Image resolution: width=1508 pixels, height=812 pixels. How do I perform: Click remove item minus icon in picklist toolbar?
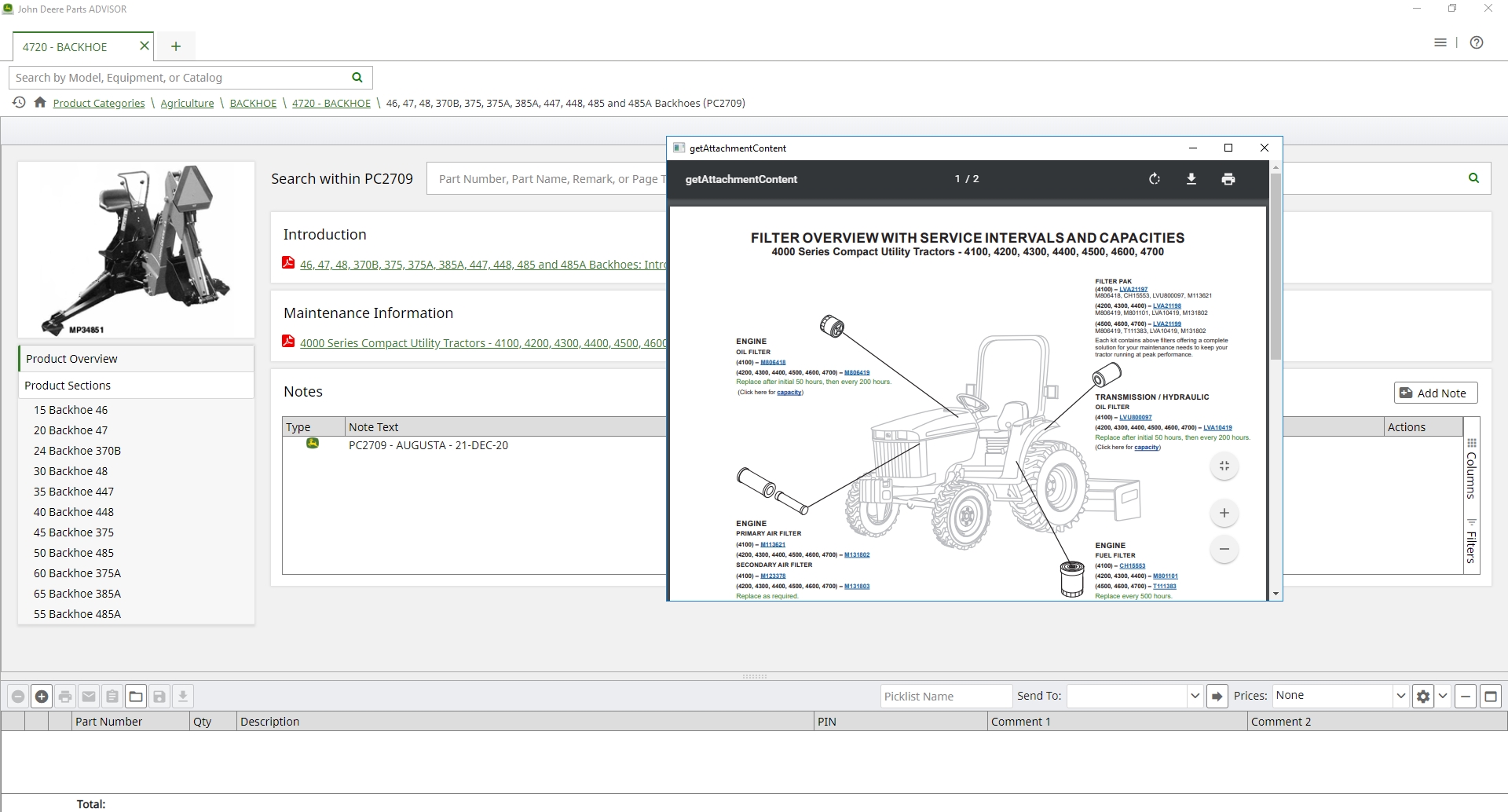coord(18,697)
